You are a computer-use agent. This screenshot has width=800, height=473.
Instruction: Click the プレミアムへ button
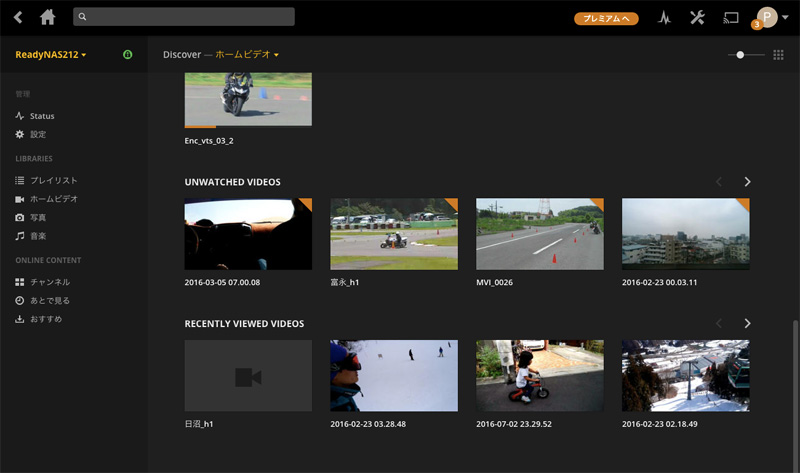coord(606,18)
